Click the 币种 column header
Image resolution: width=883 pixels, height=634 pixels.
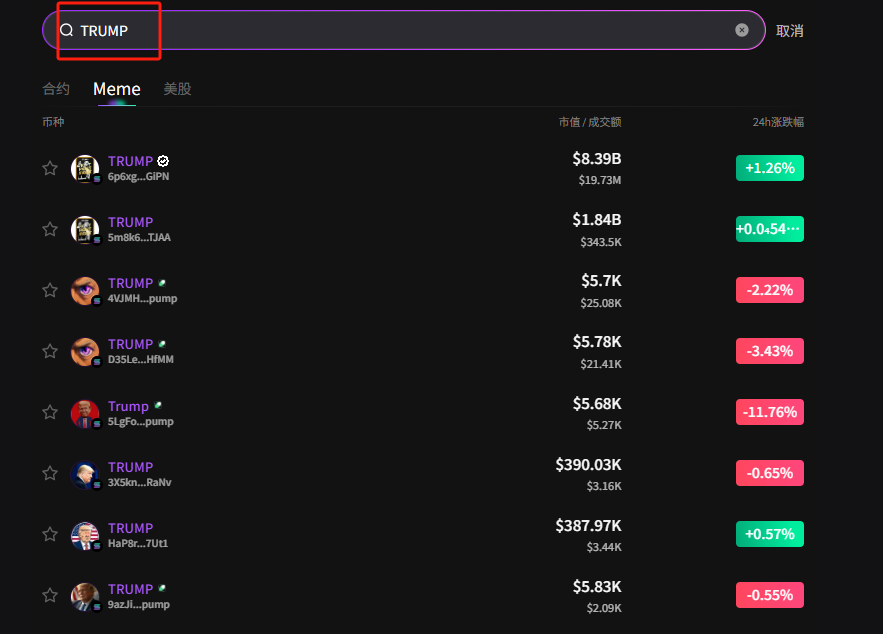[x=53, y=122]
